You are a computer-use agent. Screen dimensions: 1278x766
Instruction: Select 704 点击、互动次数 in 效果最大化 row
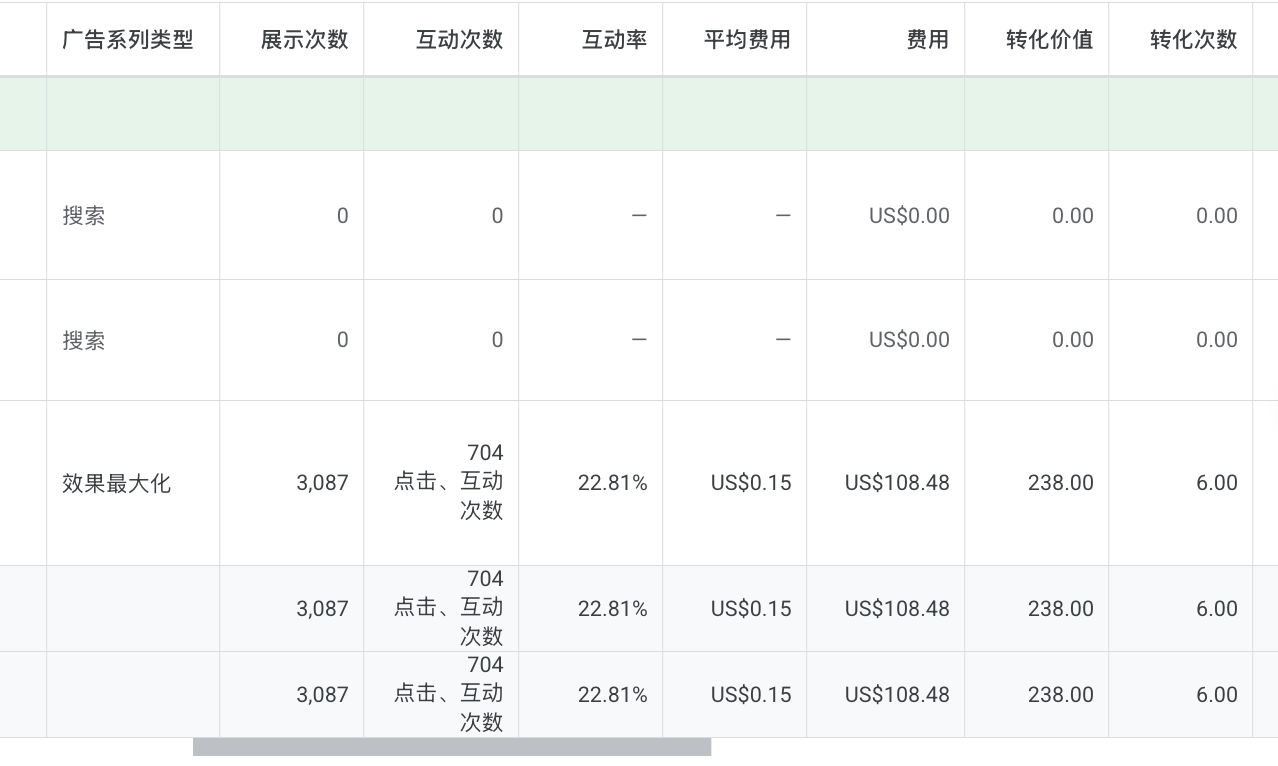(449, 482)
